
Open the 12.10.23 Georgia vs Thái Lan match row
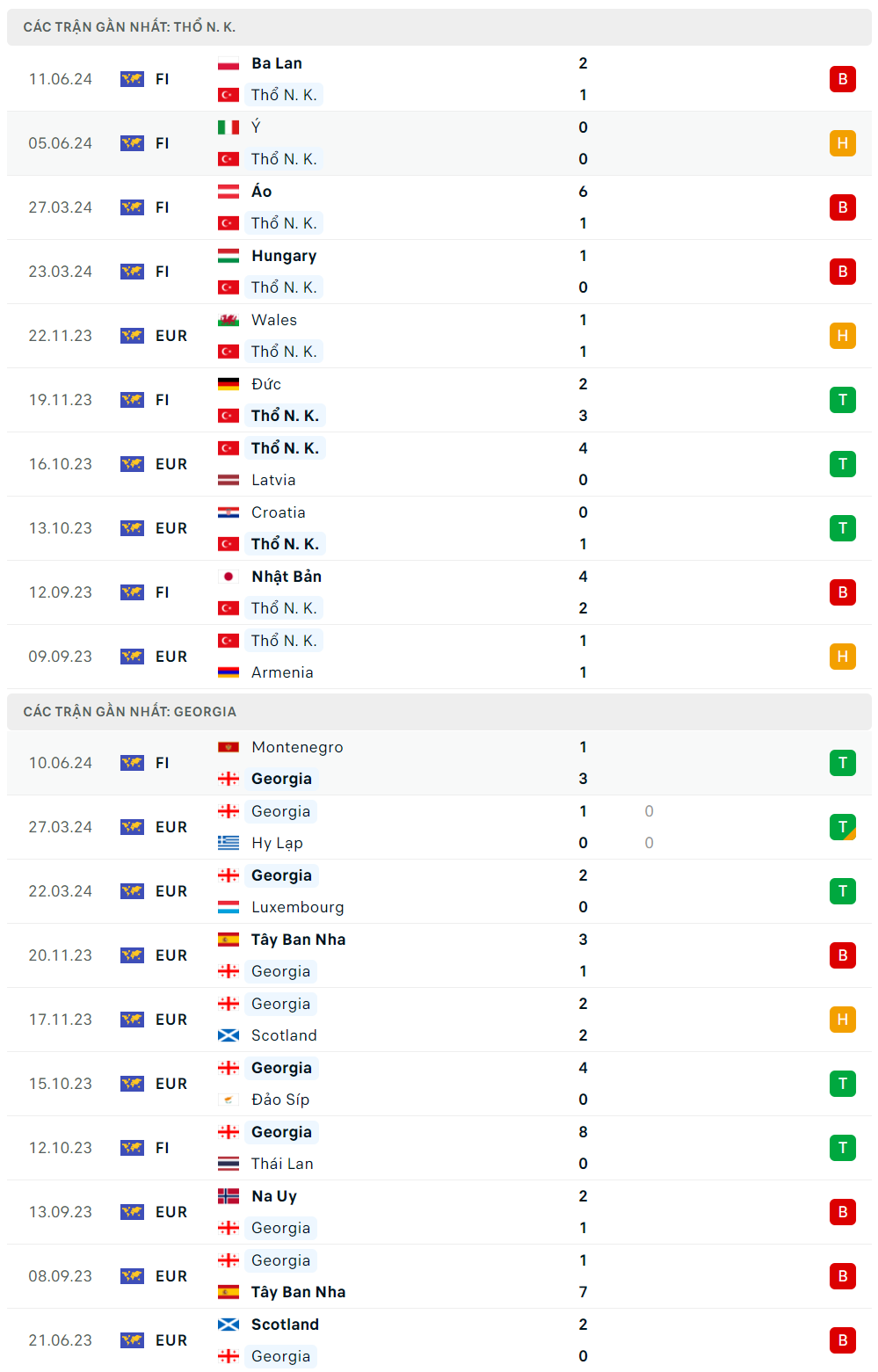(439, 1148)
